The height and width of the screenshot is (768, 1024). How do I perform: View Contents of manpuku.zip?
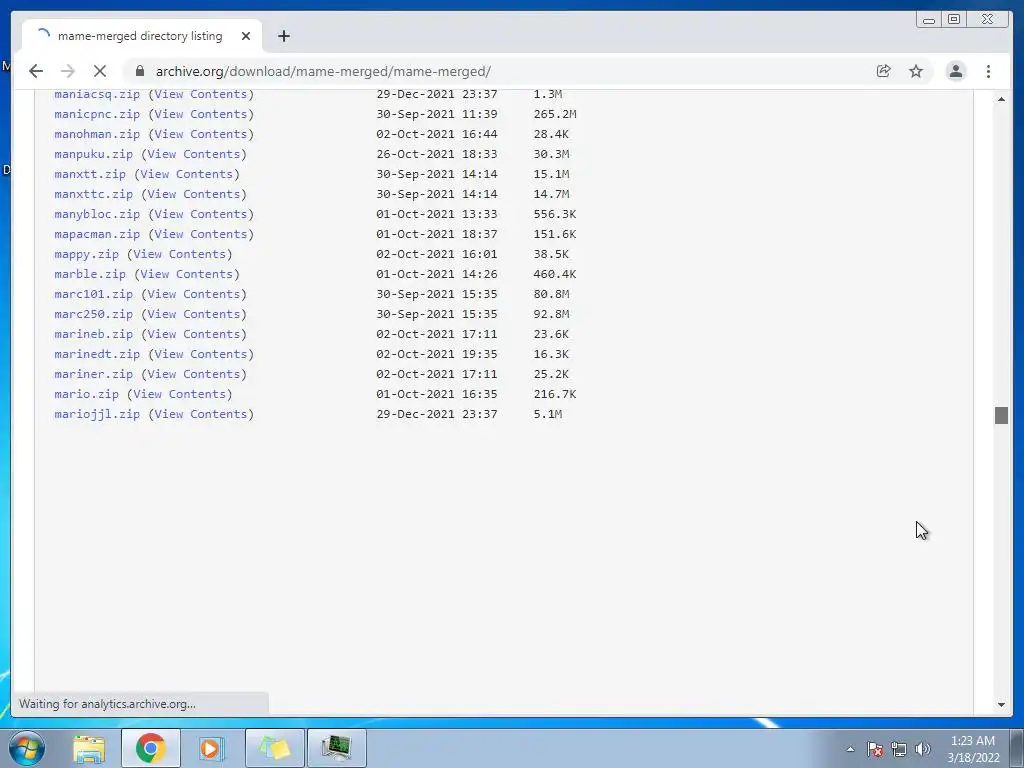[x=194, y=154]
